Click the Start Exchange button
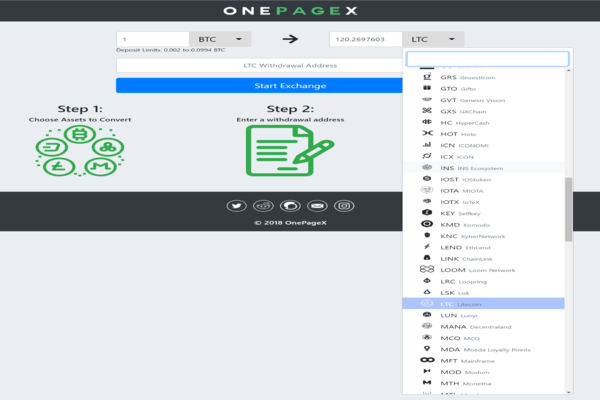This screenshot has width=600, height=400. click(259, 85)
